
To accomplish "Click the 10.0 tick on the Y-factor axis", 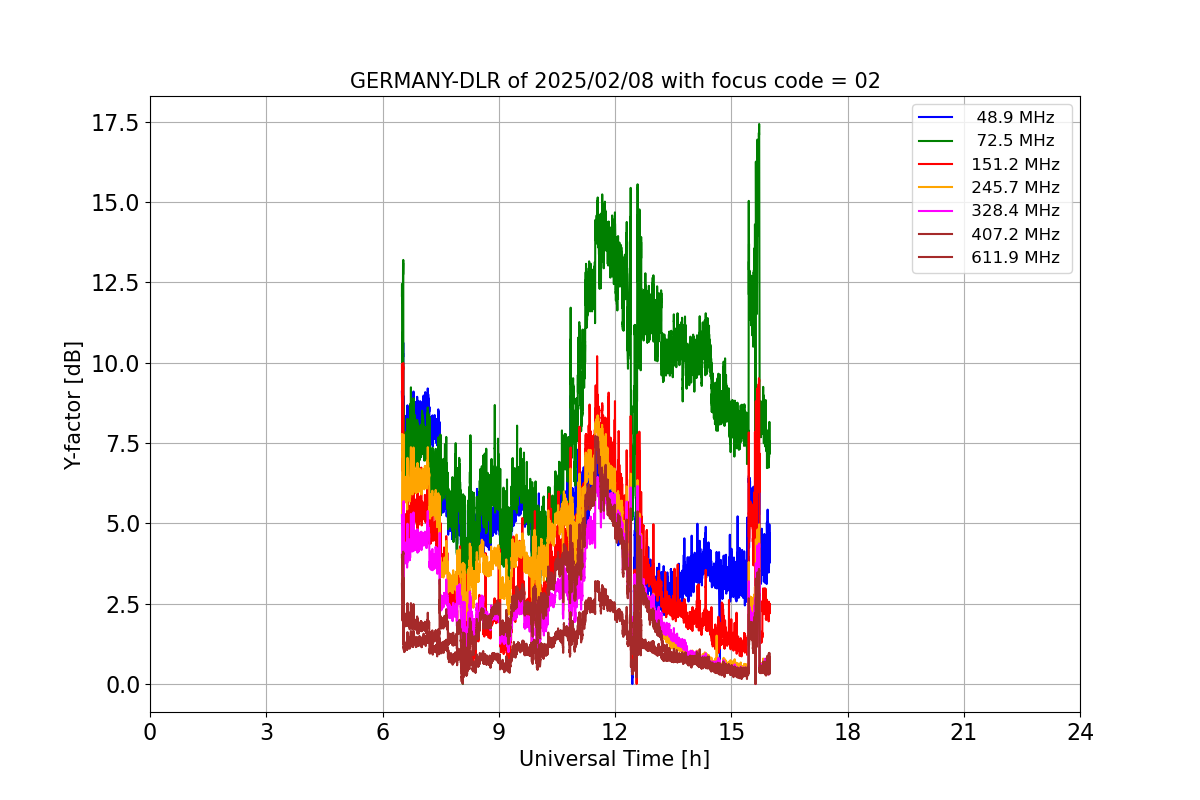I will [x=116, y=363].
